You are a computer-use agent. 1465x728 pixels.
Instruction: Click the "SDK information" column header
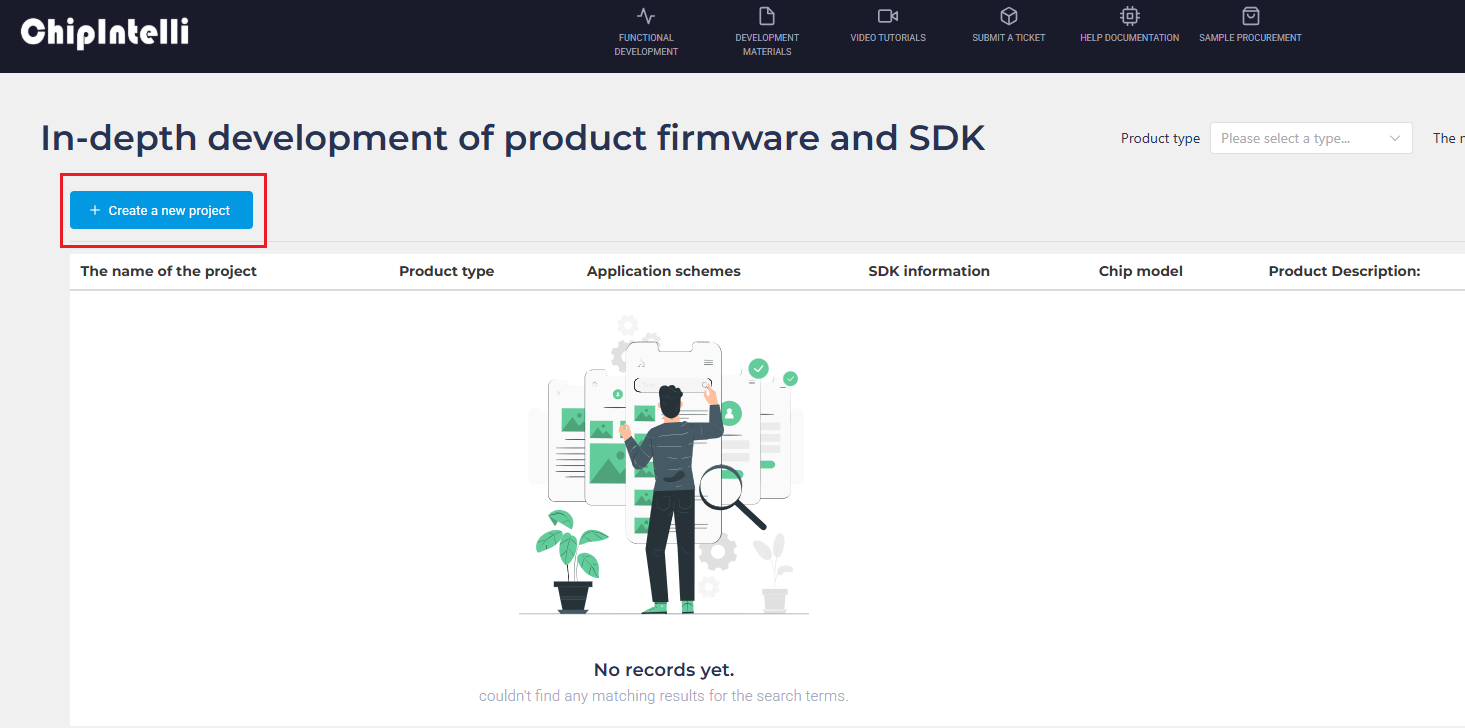929,271
